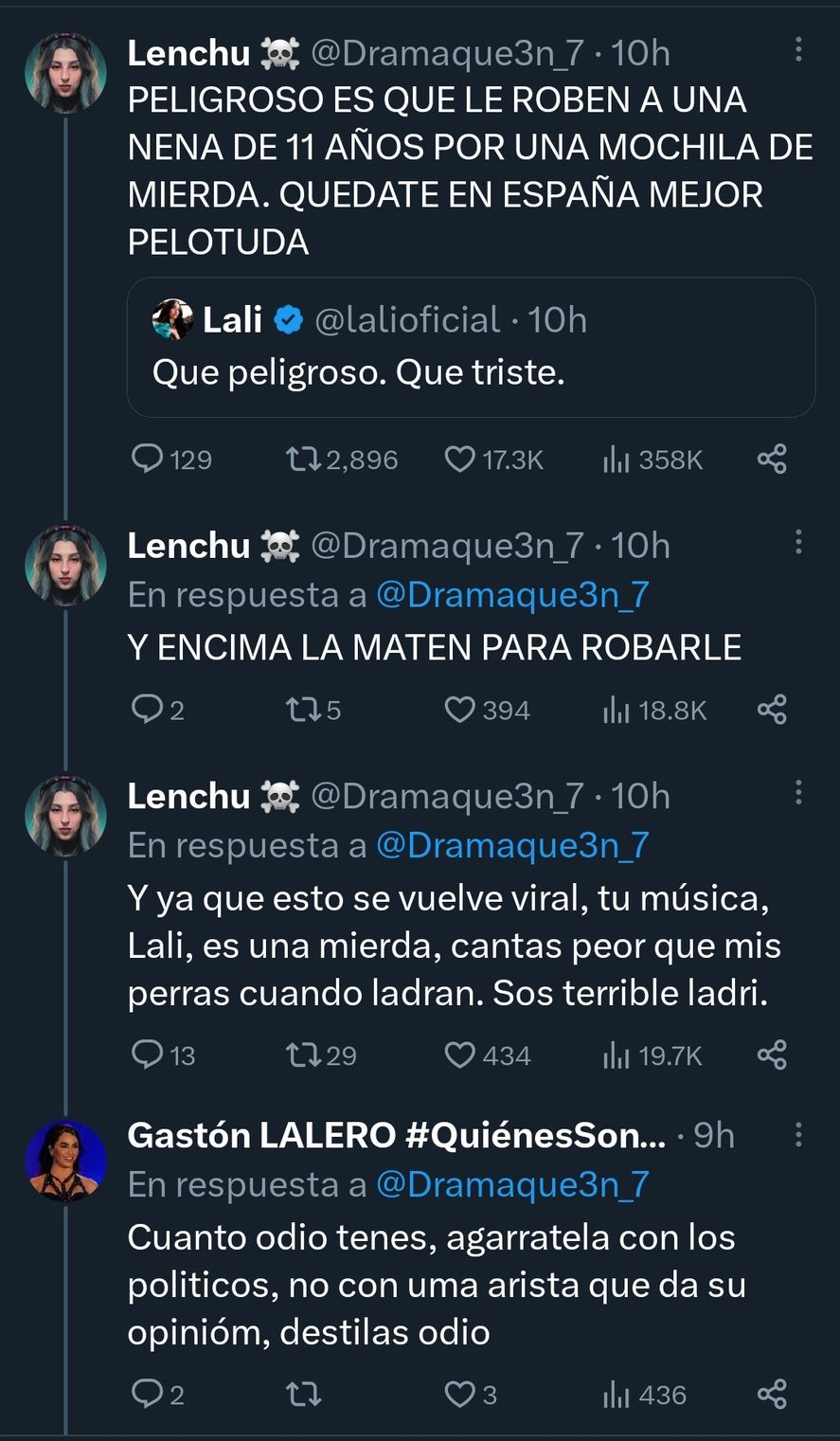The width and height of the screenshot is (840, 1441).
Task: Like the first tweet with 17.3K likes
Action: click(460, 459)
